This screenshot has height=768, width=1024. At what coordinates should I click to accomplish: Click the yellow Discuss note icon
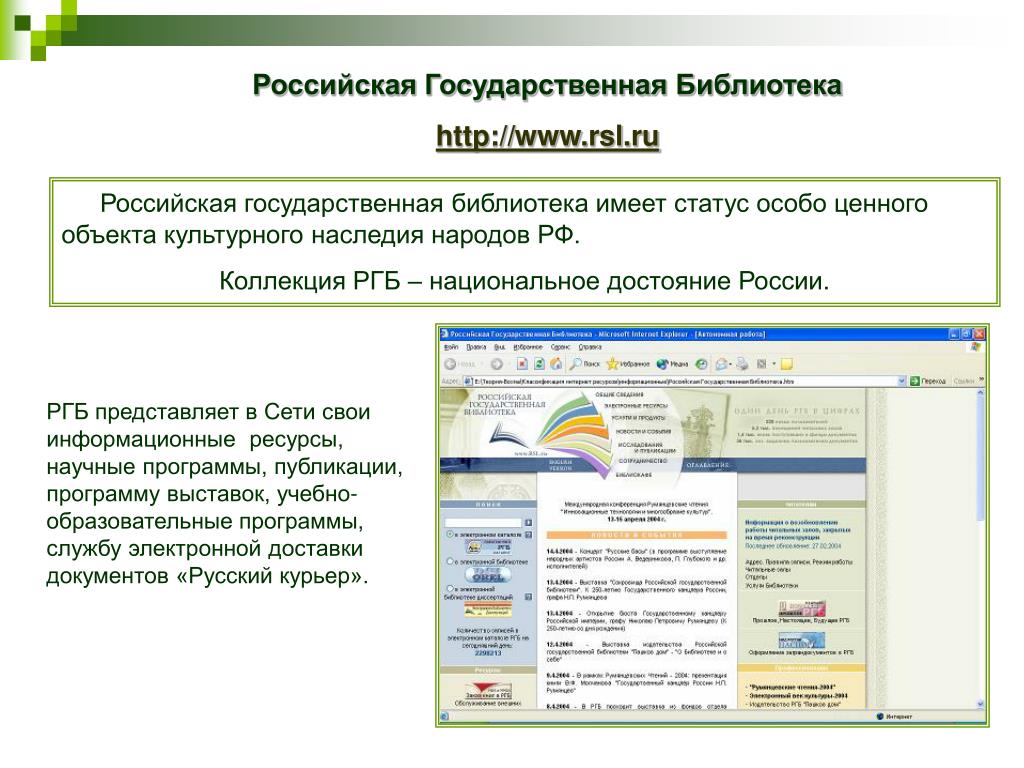[x=787, y=364]
